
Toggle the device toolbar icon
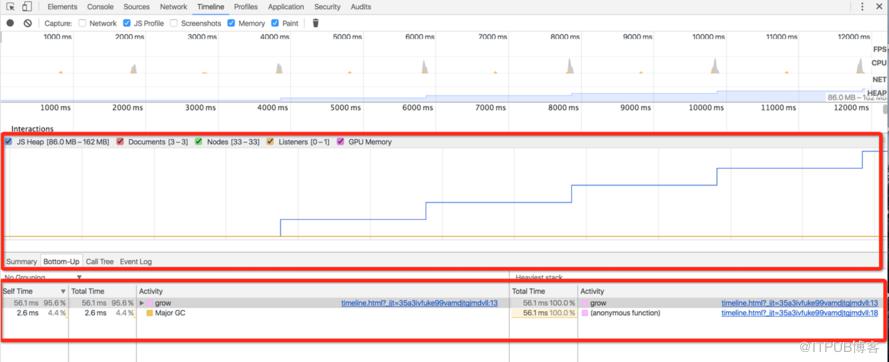point(27,7)
